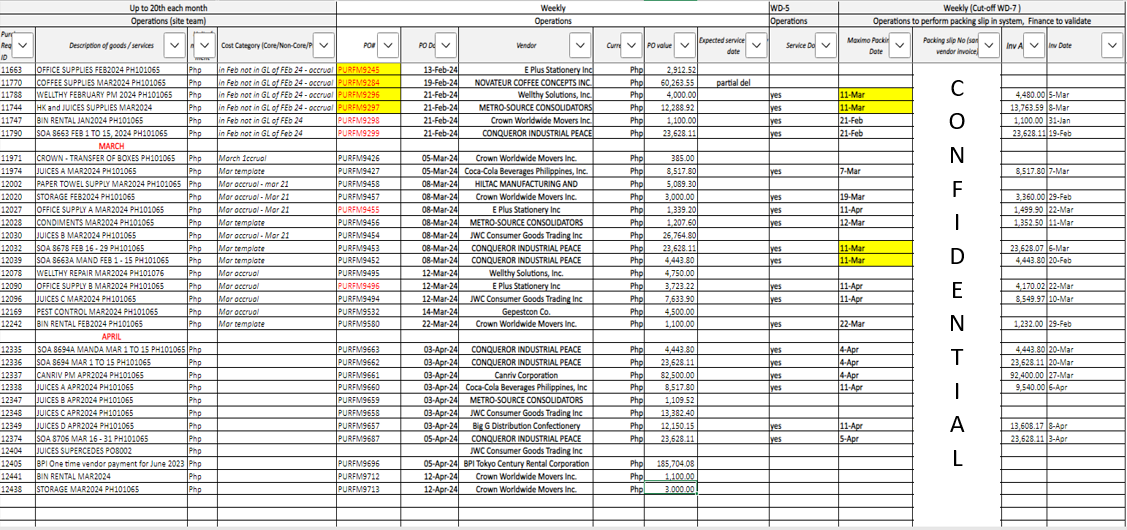Open the Currency column filter dropdown
Viewport: 1127px width, 530px height.
coord(631,45)
